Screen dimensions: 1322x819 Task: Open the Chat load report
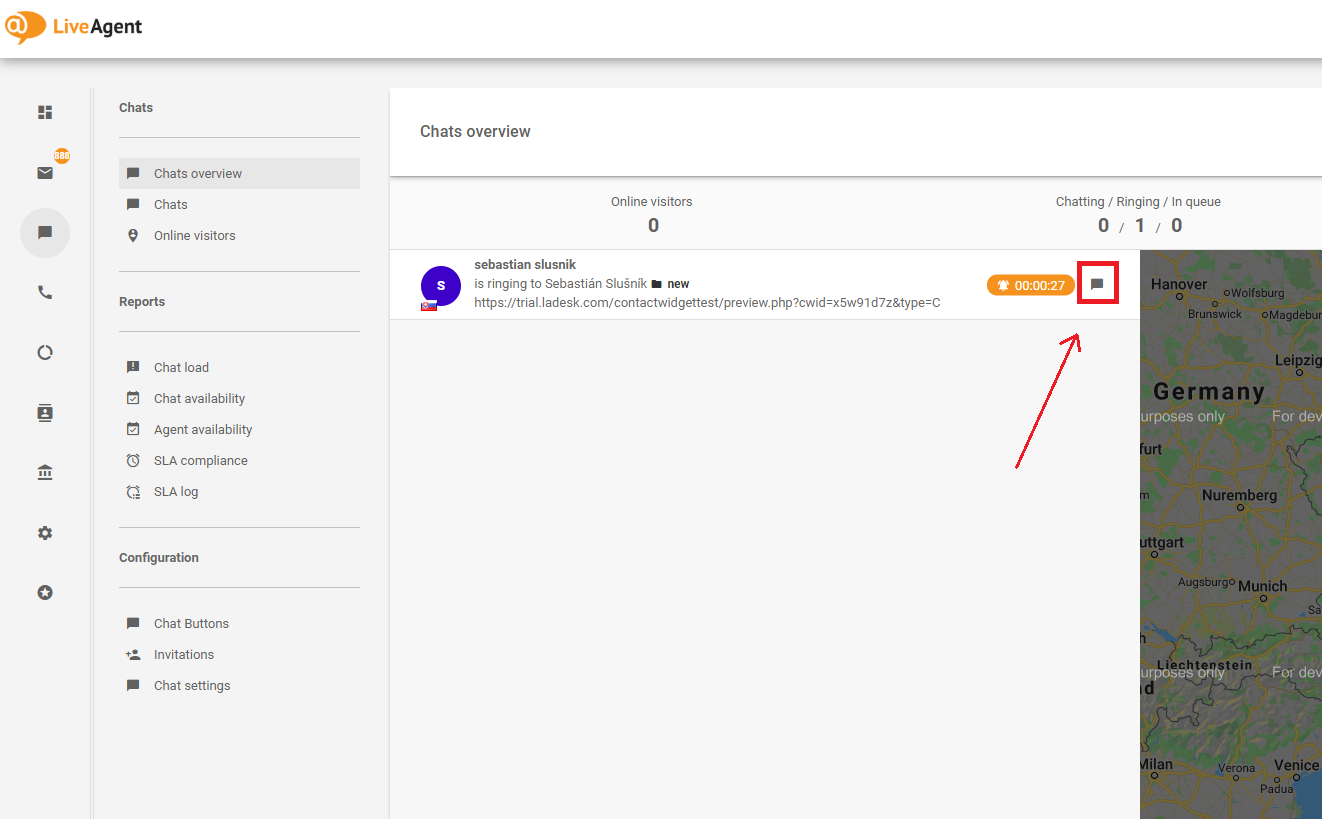pos(181,367)
